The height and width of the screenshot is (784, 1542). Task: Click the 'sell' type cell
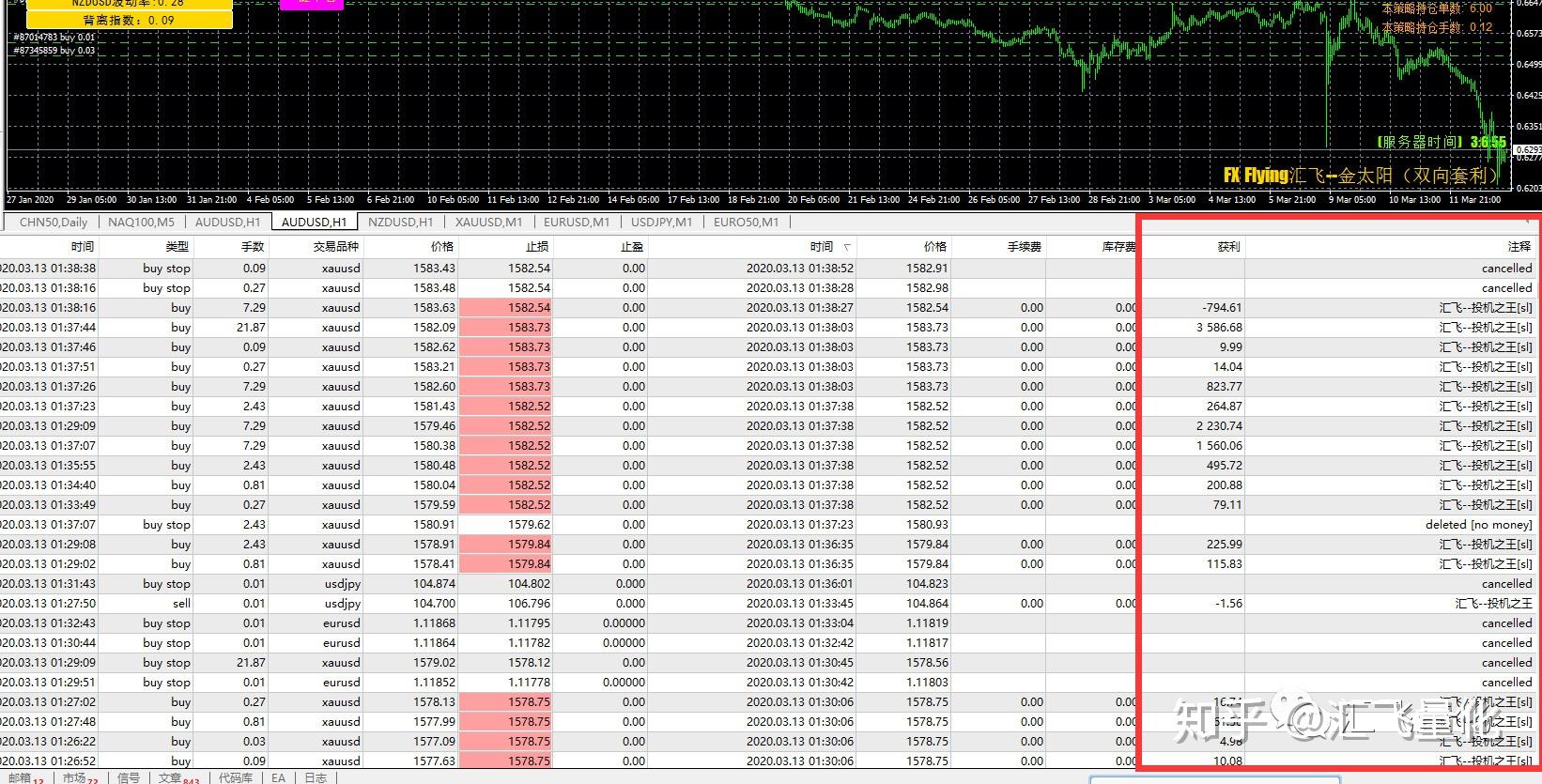pyautogui.click(x=181, y=604)
